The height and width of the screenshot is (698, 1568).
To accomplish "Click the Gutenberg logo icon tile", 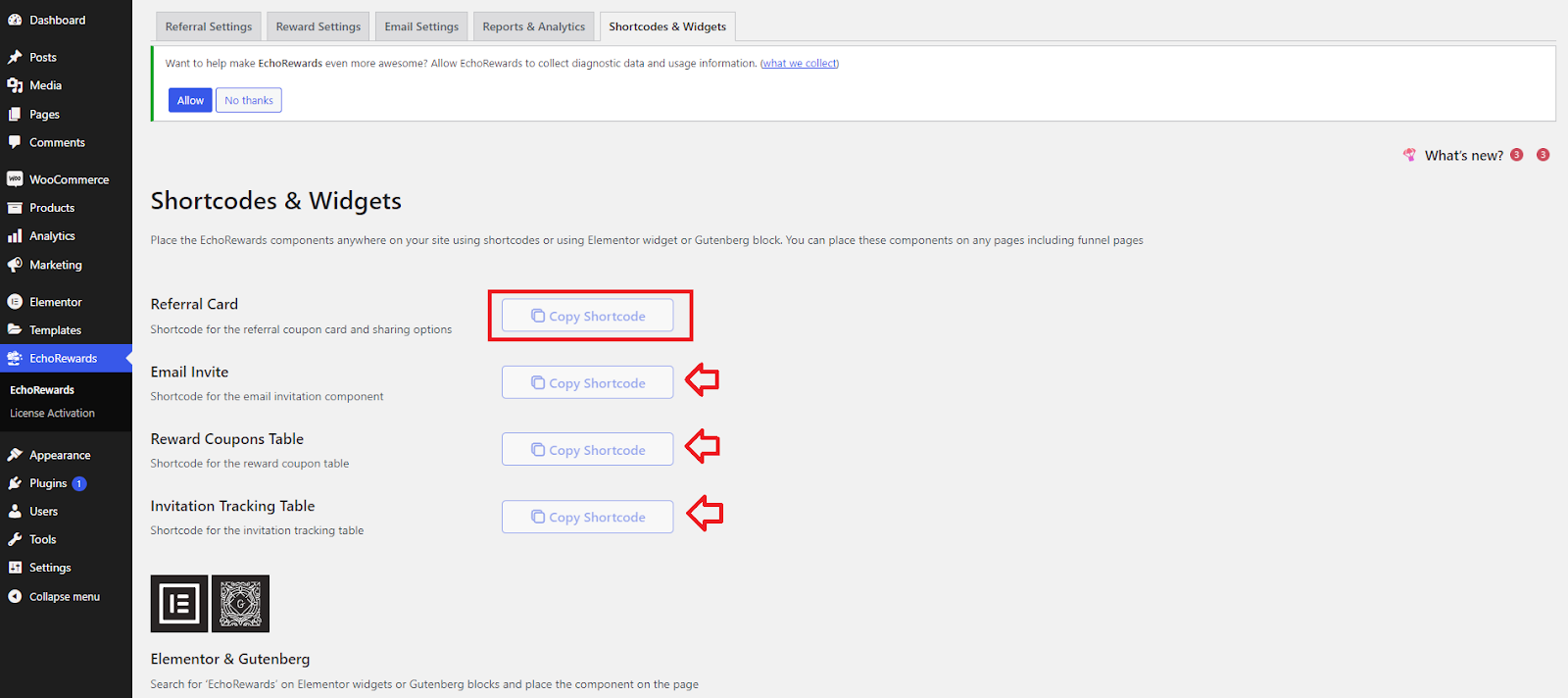I will pos(240,603).
